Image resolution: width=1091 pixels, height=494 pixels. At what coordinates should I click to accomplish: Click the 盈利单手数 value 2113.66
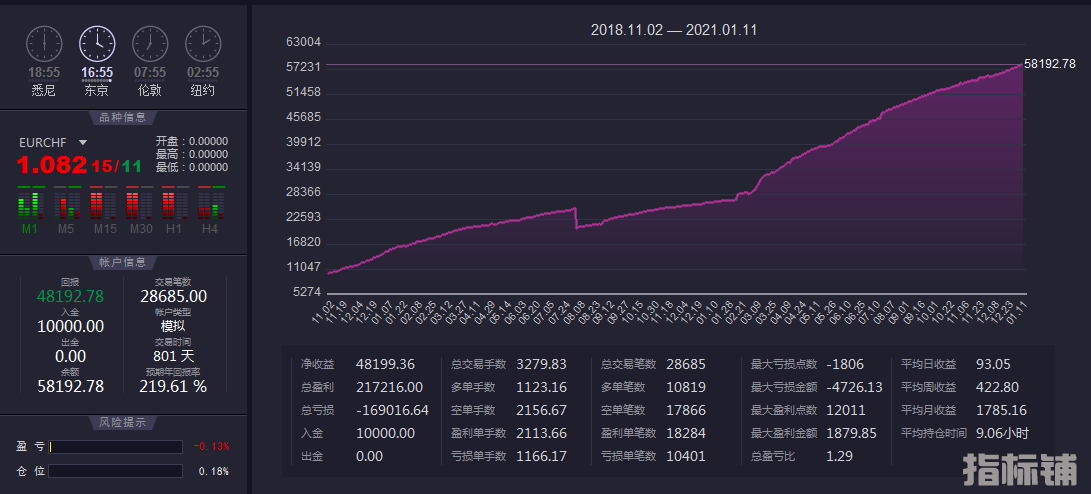[x=541, y=433]
